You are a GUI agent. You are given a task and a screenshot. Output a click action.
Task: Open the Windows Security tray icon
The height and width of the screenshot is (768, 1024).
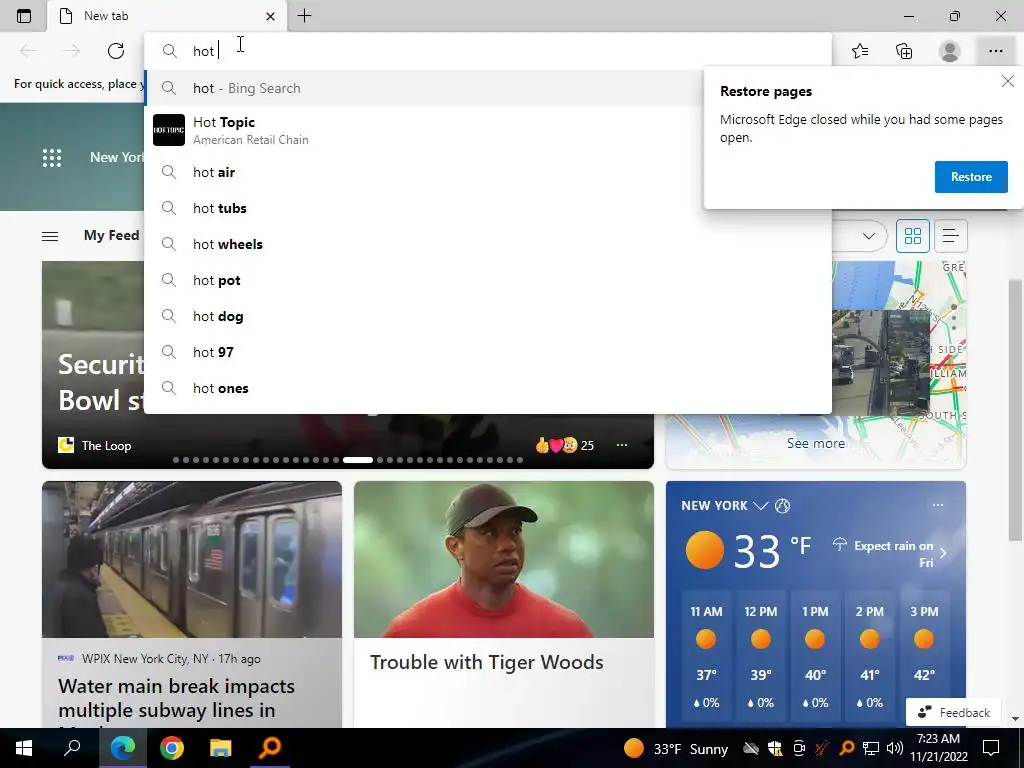click(775, 748)
